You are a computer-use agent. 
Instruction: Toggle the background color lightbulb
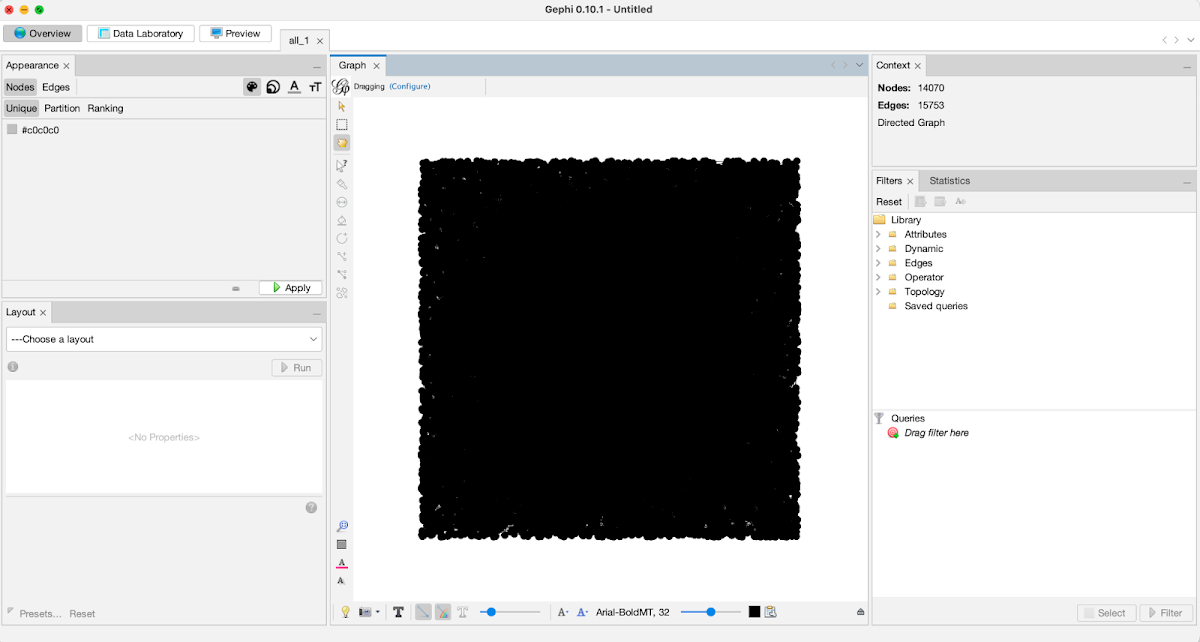(x=345, y=611)
